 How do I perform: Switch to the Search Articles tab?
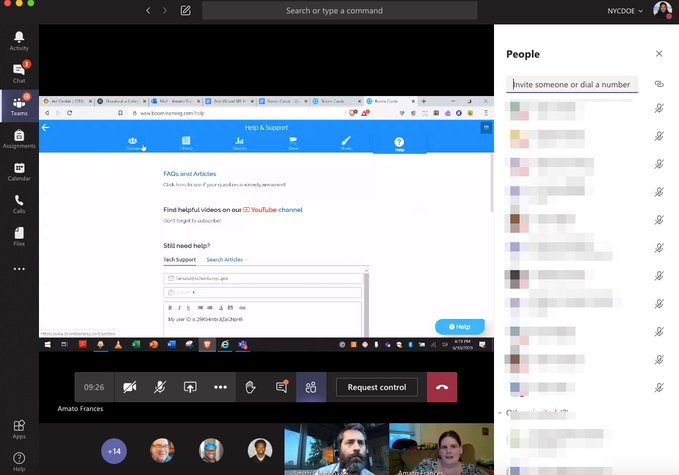point(224,259)
